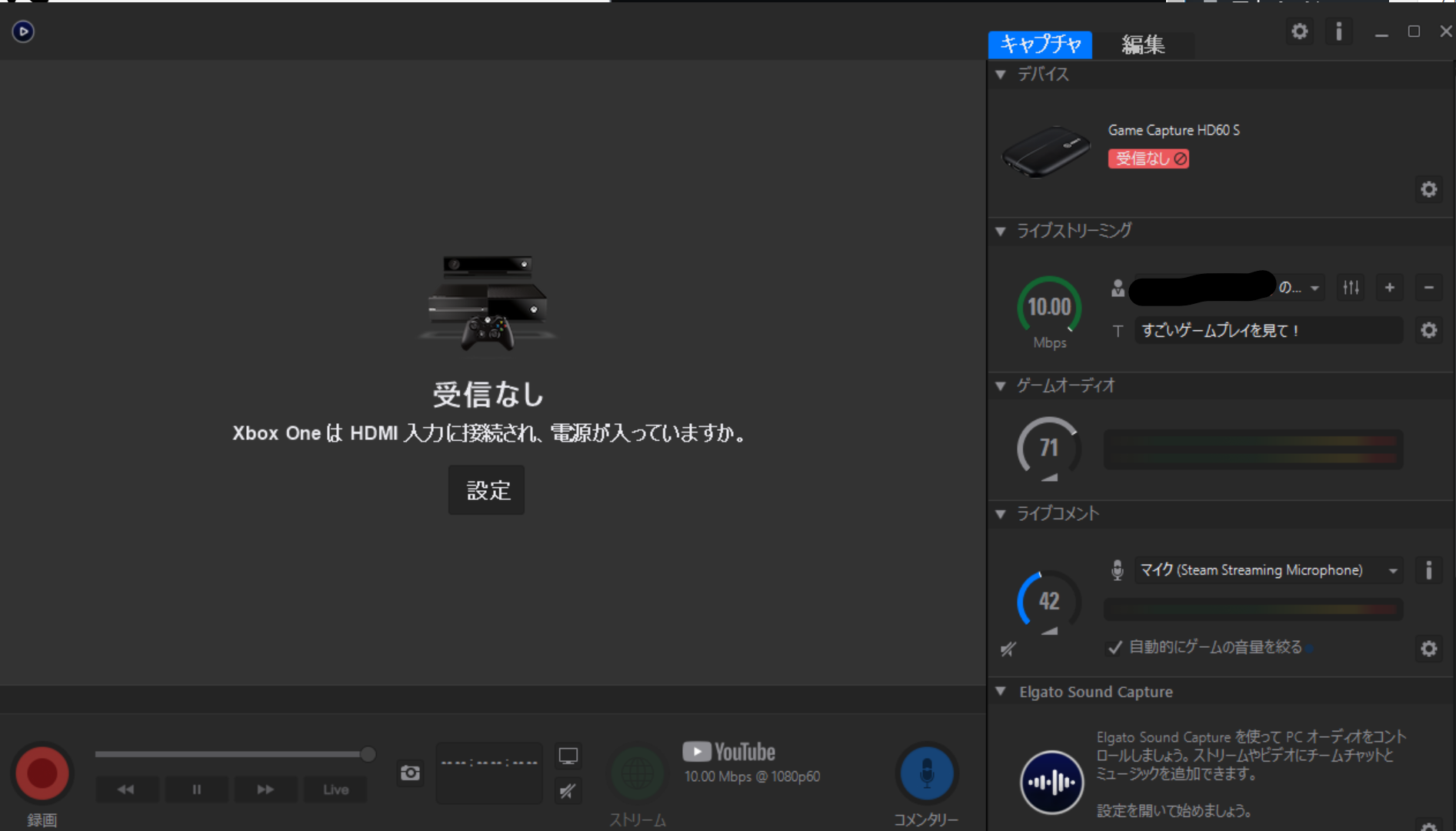The image size is (1456, 831).
Task: Toggle 自動的にゲームの音量を絞る checkbox
Action: click(1115, 648)
